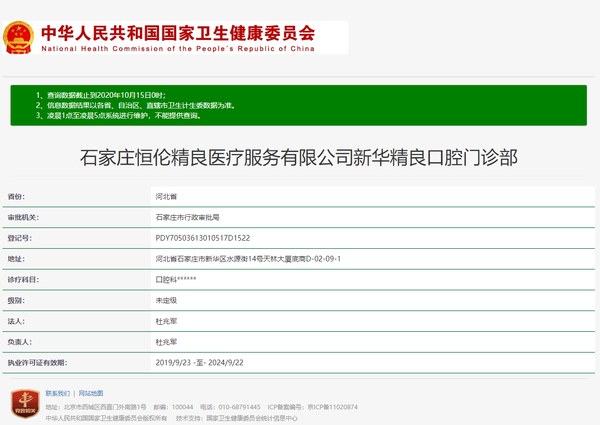
Task: Click the 诊疗科目 label
Action: pos(23,280)
